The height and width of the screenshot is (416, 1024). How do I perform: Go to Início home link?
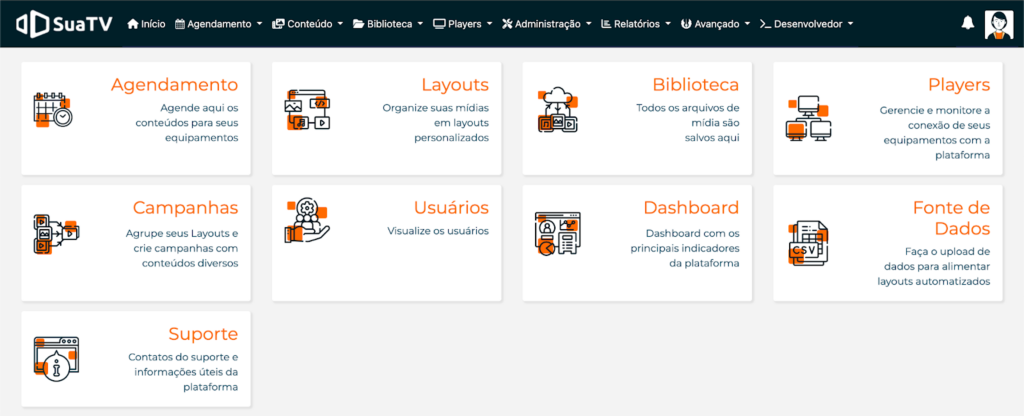pos(146,23)
